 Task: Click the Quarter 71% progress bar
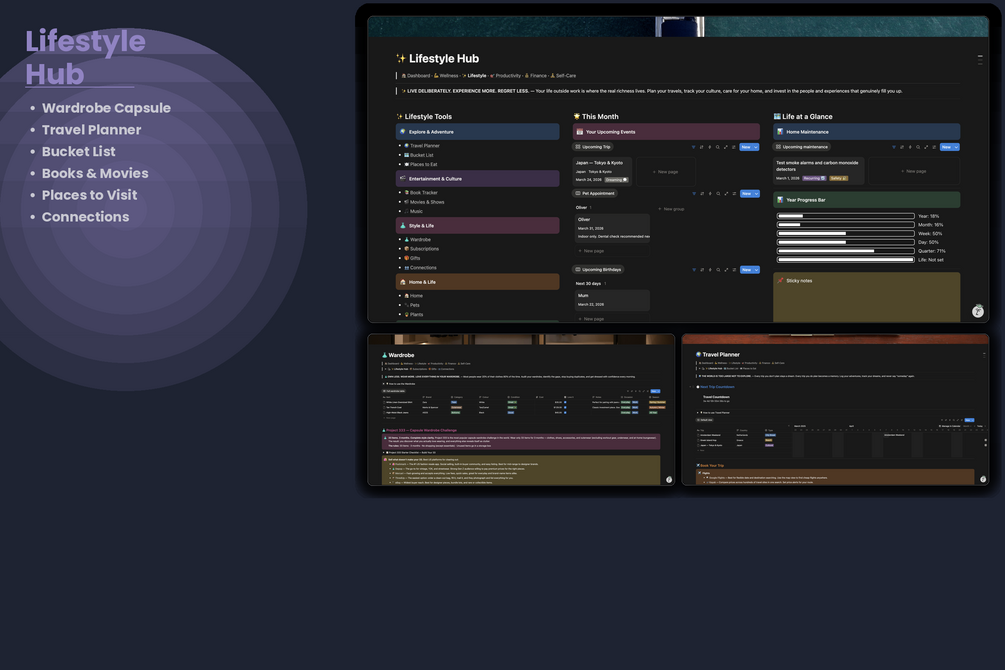point(845,251)
